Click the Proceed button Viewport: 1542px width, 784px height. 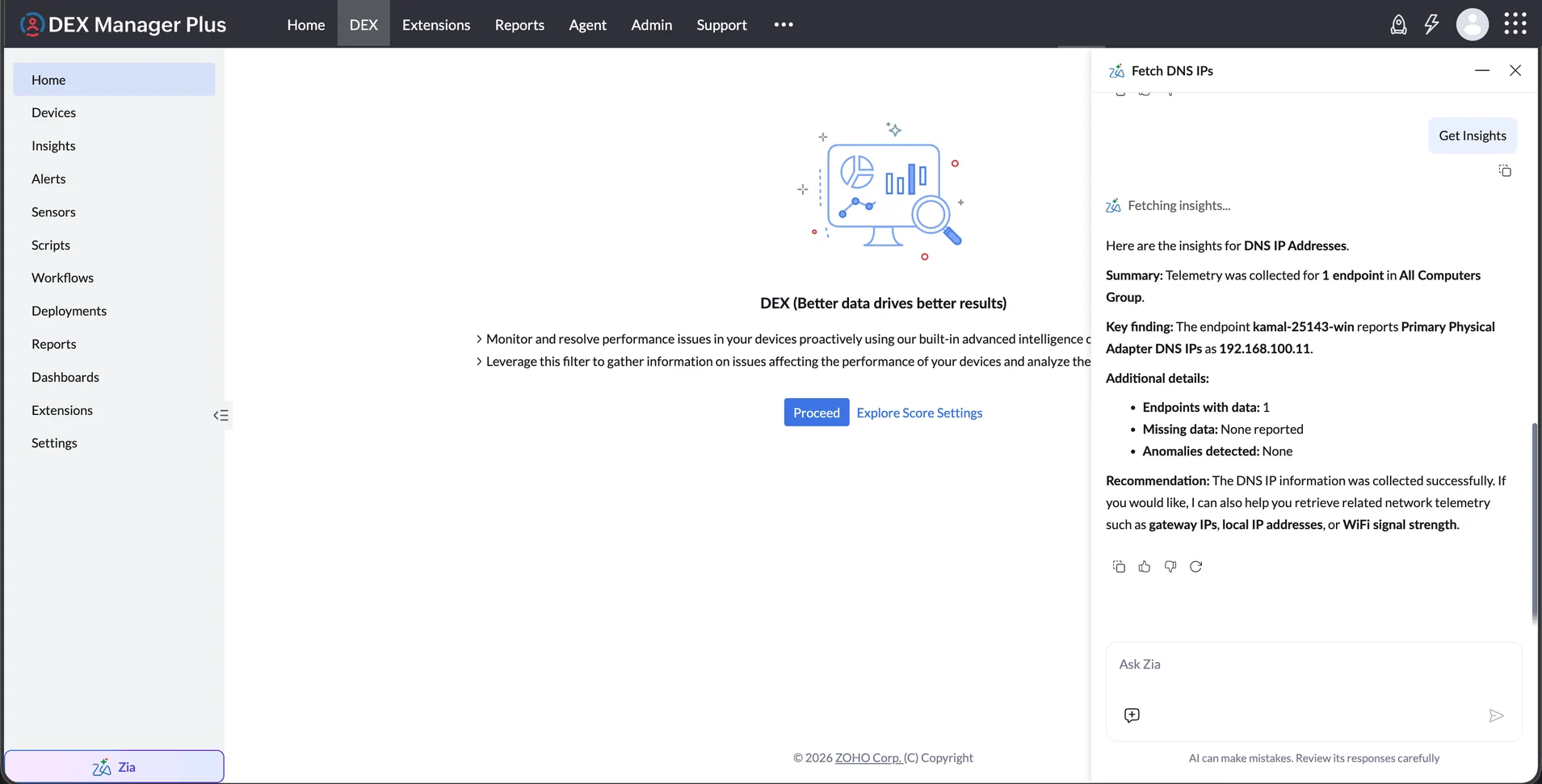tap(817, 413)
